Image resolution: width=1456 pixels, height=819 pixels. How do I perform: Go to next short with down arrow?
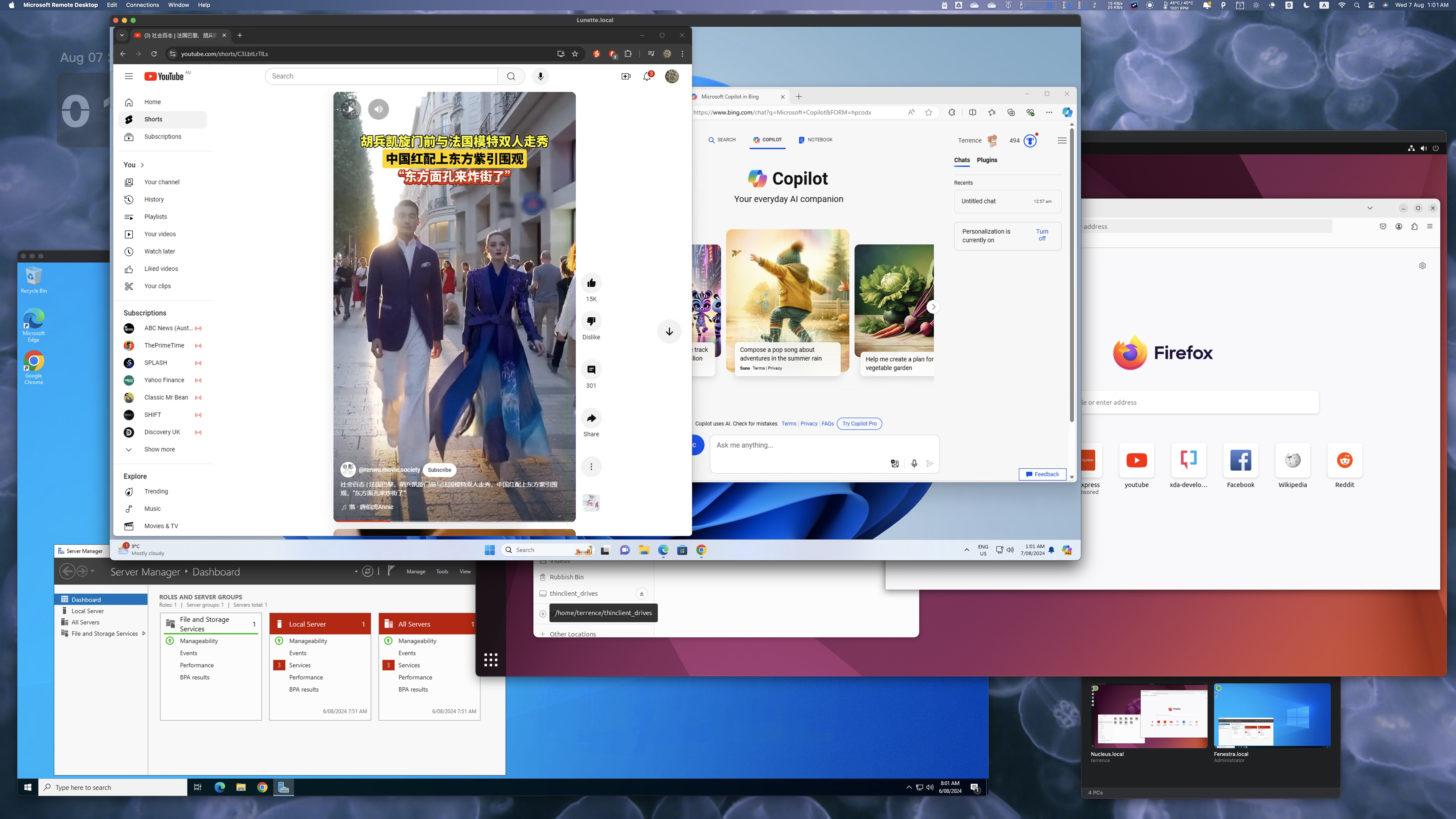(669, 331)
